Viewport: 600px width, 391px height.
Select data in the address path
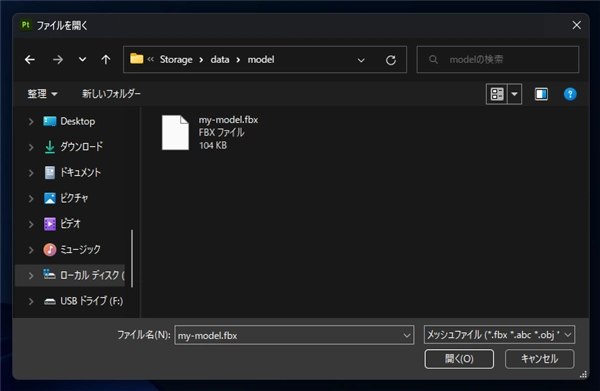pyautogui.click(x=220, y=60)
